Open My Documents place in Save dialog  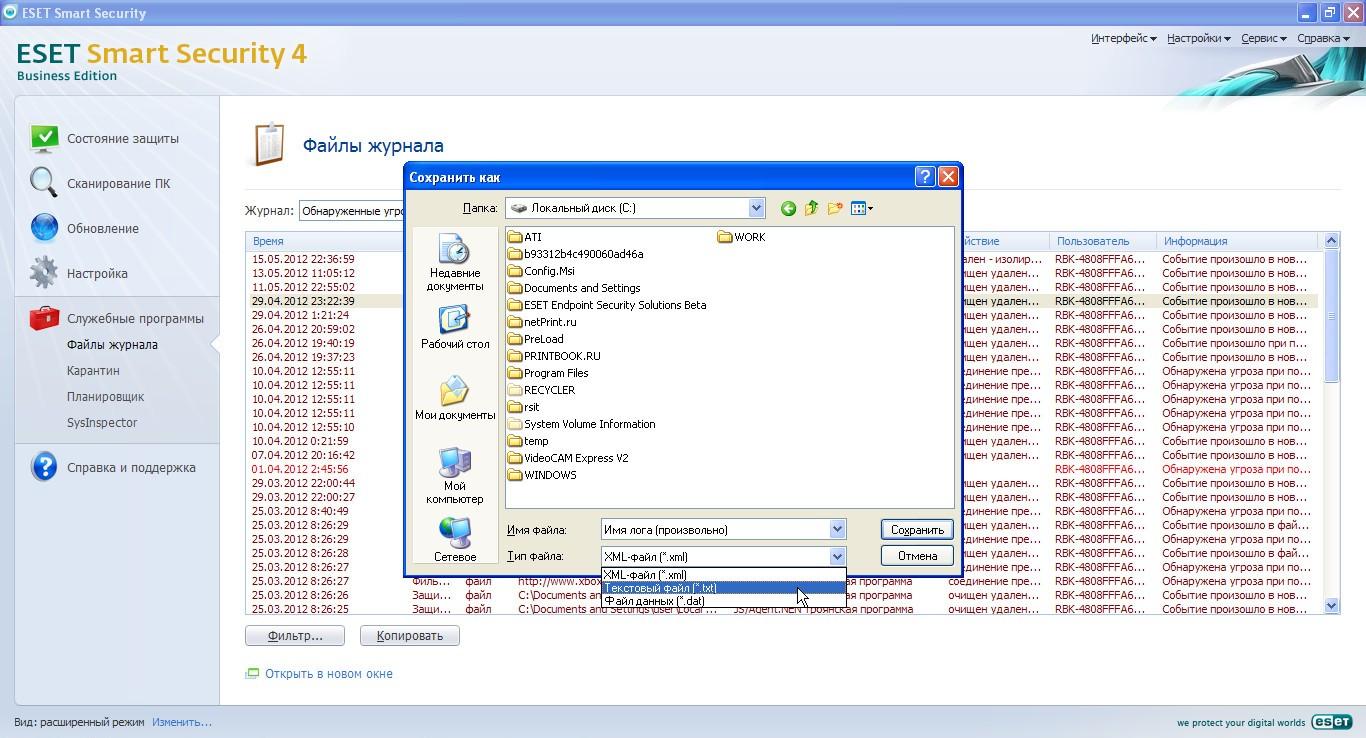[x=455, y=398]
